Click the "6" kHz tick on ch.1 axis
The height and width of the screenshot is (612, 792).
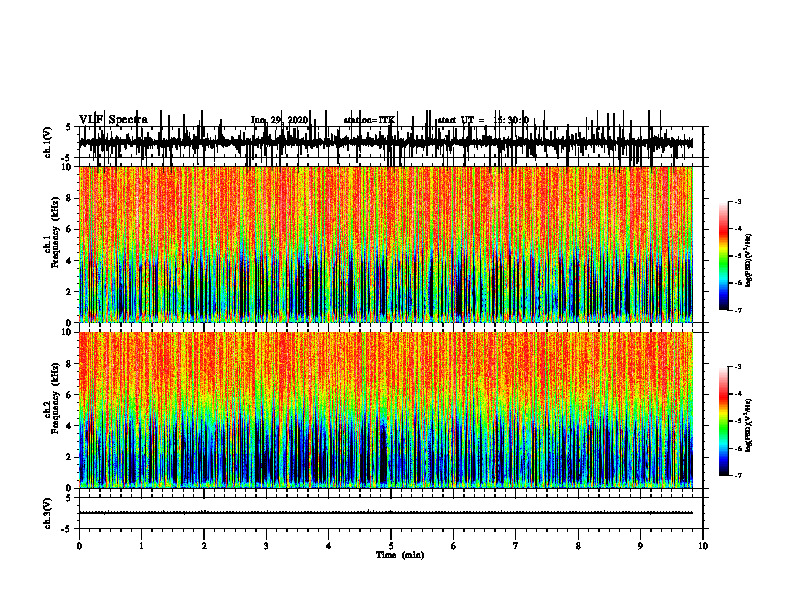click(70, 229)
